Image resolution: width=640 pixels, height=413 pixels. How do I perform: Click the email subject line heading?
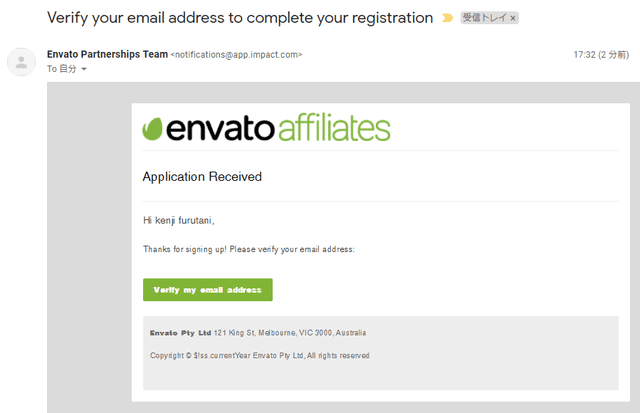(x=240, y=18)
